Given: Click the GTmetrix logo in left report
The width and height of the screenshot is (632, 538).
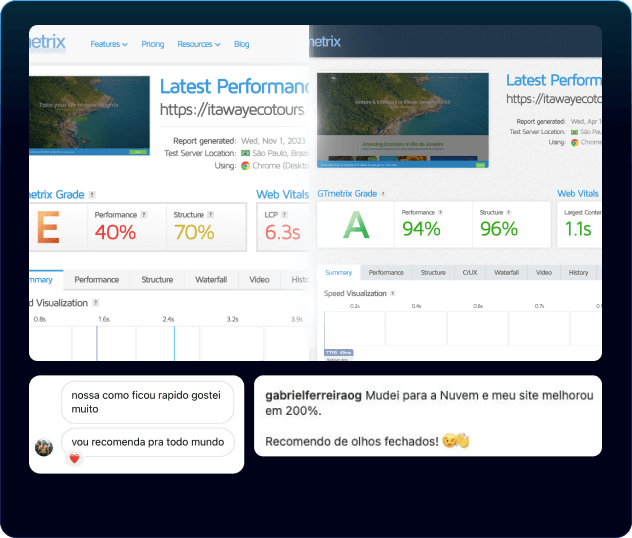Looking at the screenshot, I should coord(48,42).
